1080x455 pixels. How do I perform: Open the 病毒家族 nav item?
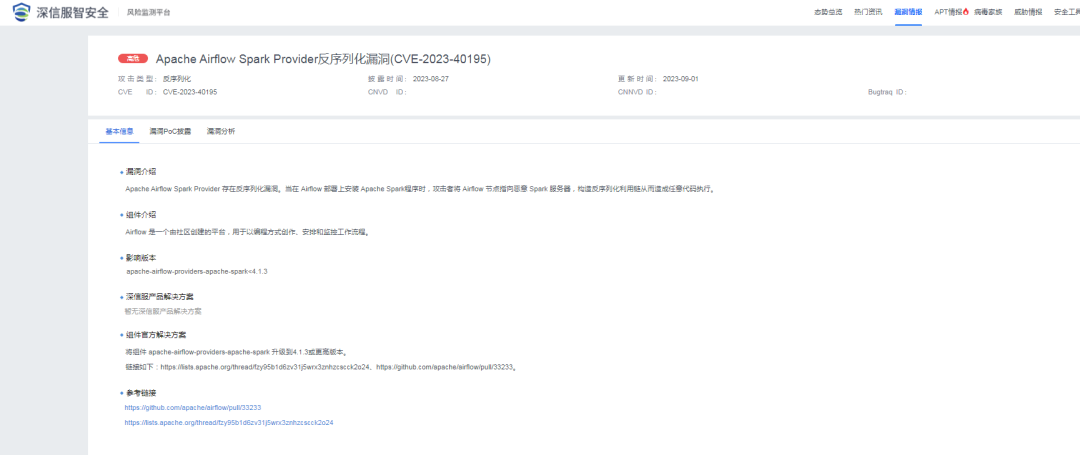point(988,12)
